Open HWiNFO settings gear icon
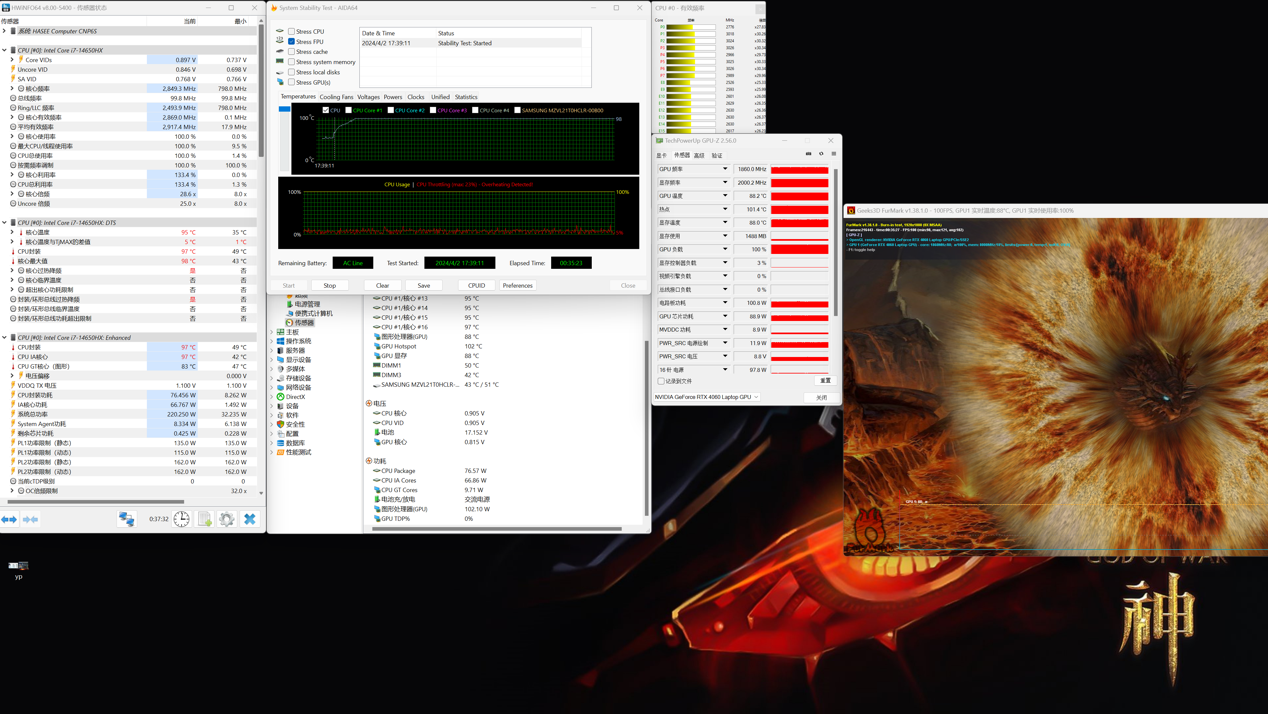Screen dimensions: 1268x714 coord(227,519)
